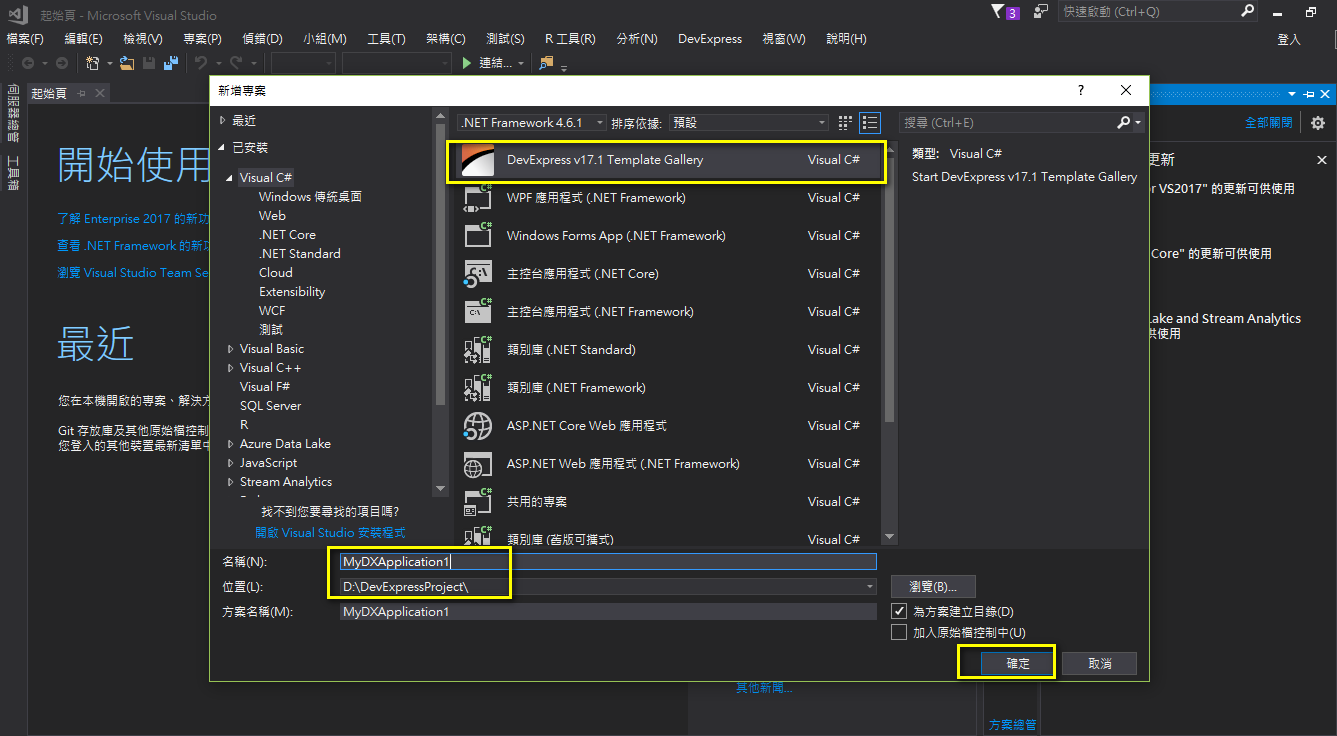The width and height of the screenshot is (1337, 736).
Task: Select ASP.NET Web 應用程式 (.NET Framework) icon
Action: tap(478, 464)
